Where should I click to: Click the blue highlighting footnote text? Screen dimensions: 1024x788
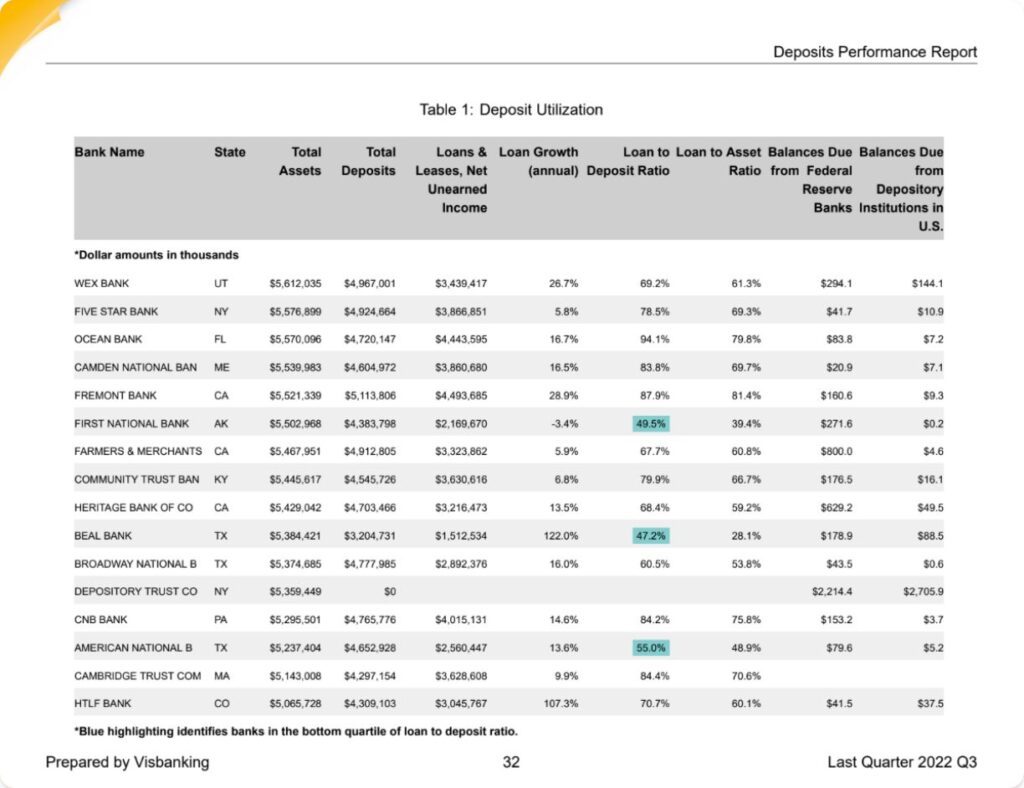[296, 732]
